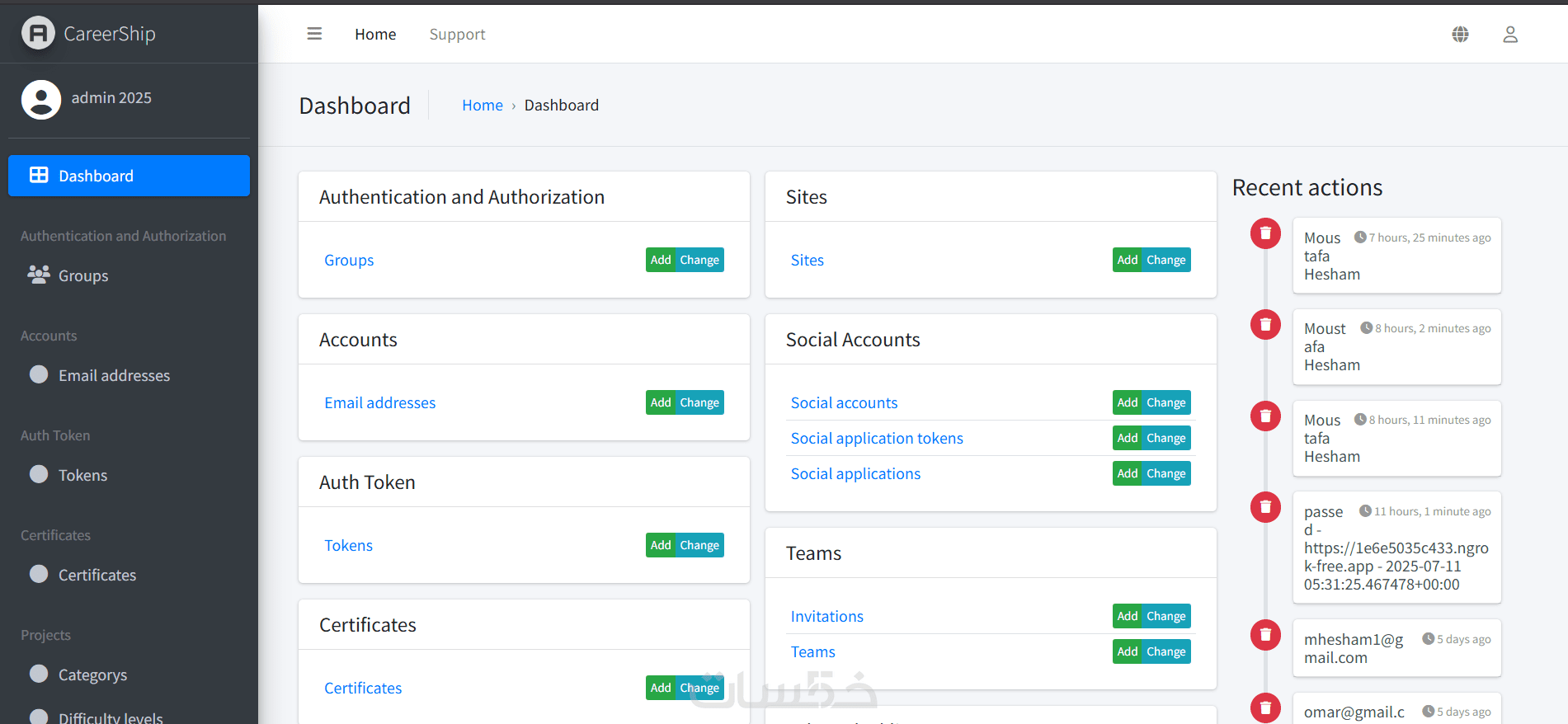Open the user profile icon in header
This screenshot has width=1568, height=724.
pos(1510,34)
